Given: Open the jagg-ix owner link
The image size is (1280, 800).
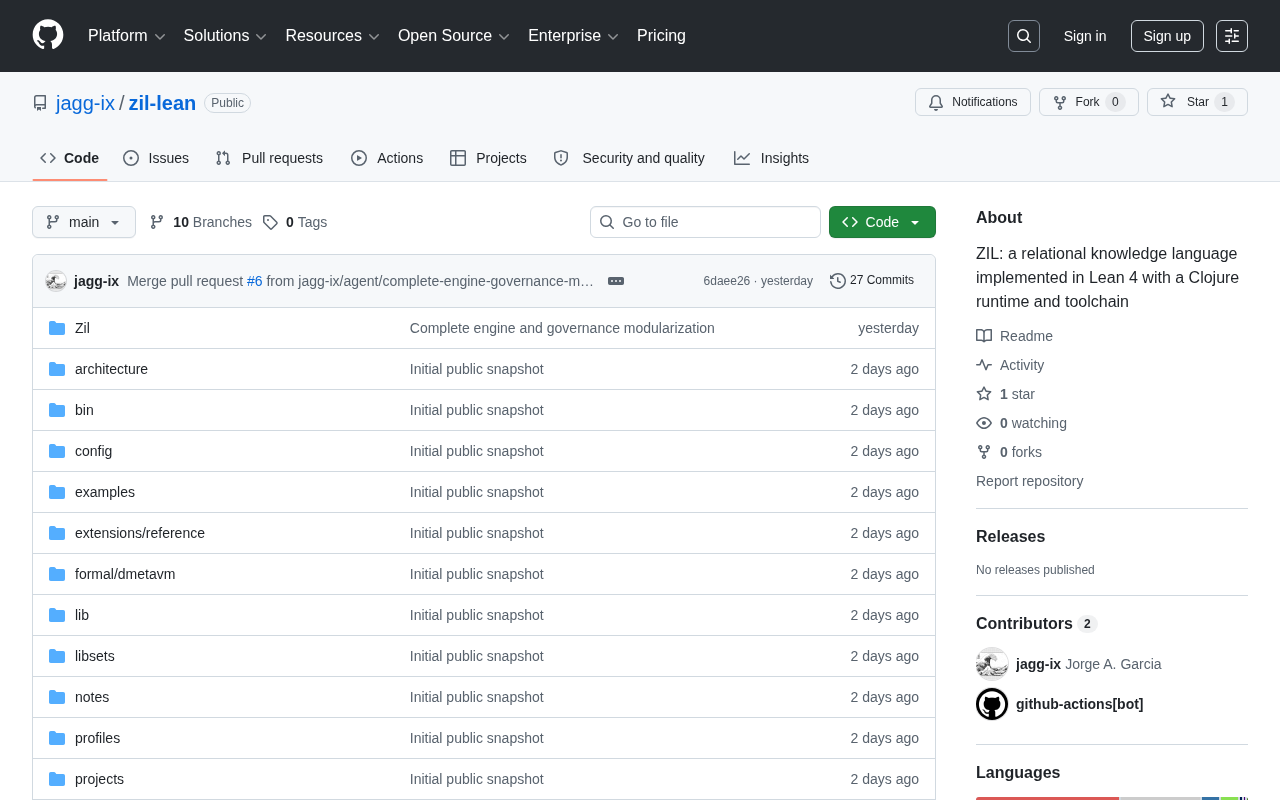Looking at the screenshot, I should [85, 103].
